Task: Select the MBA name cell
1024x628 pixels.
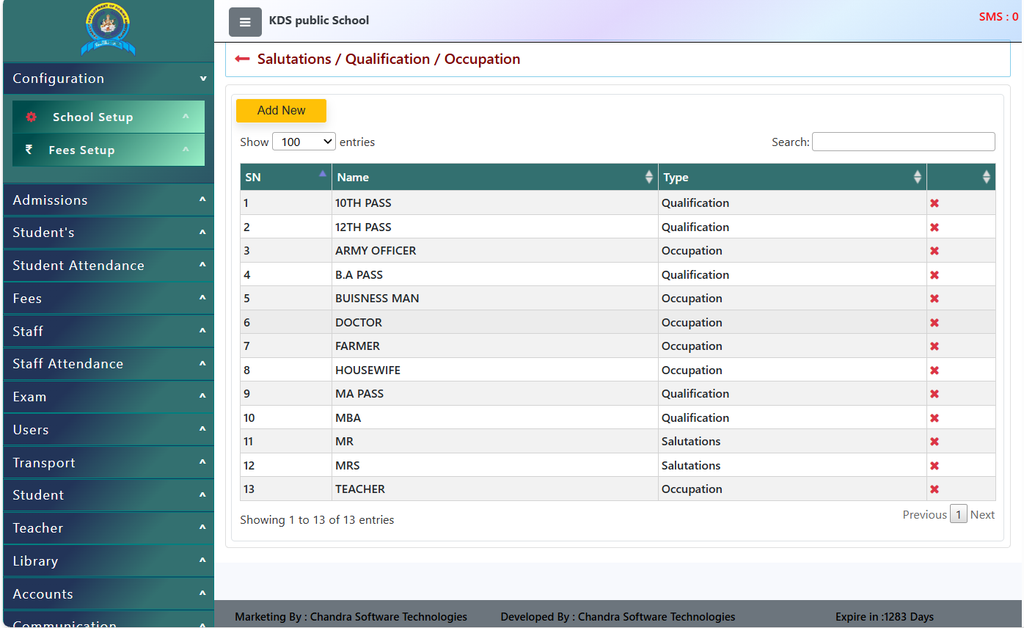Action: [x=494, y=418]
